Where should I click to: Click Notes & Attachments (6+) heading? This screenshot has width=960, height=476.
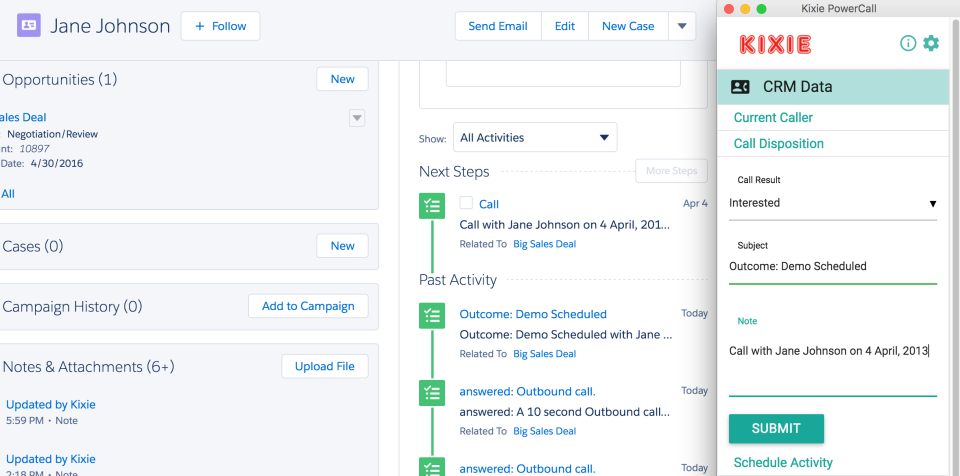pos(89,367)
